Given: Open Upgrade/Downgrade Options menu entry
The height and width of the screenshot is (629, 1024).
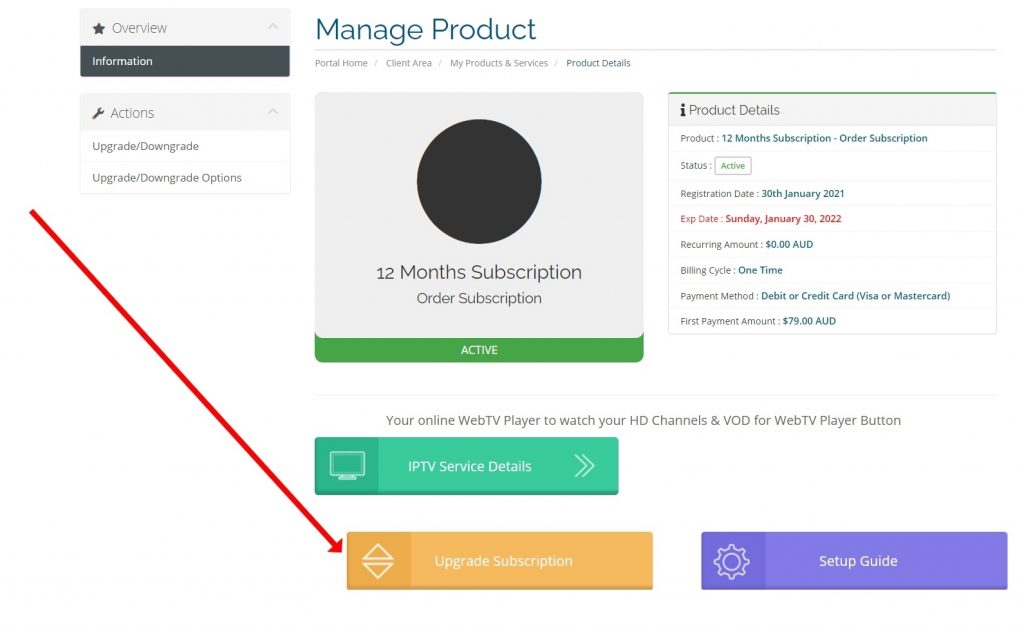Looking at the screenshot, I should coord(167,178).
